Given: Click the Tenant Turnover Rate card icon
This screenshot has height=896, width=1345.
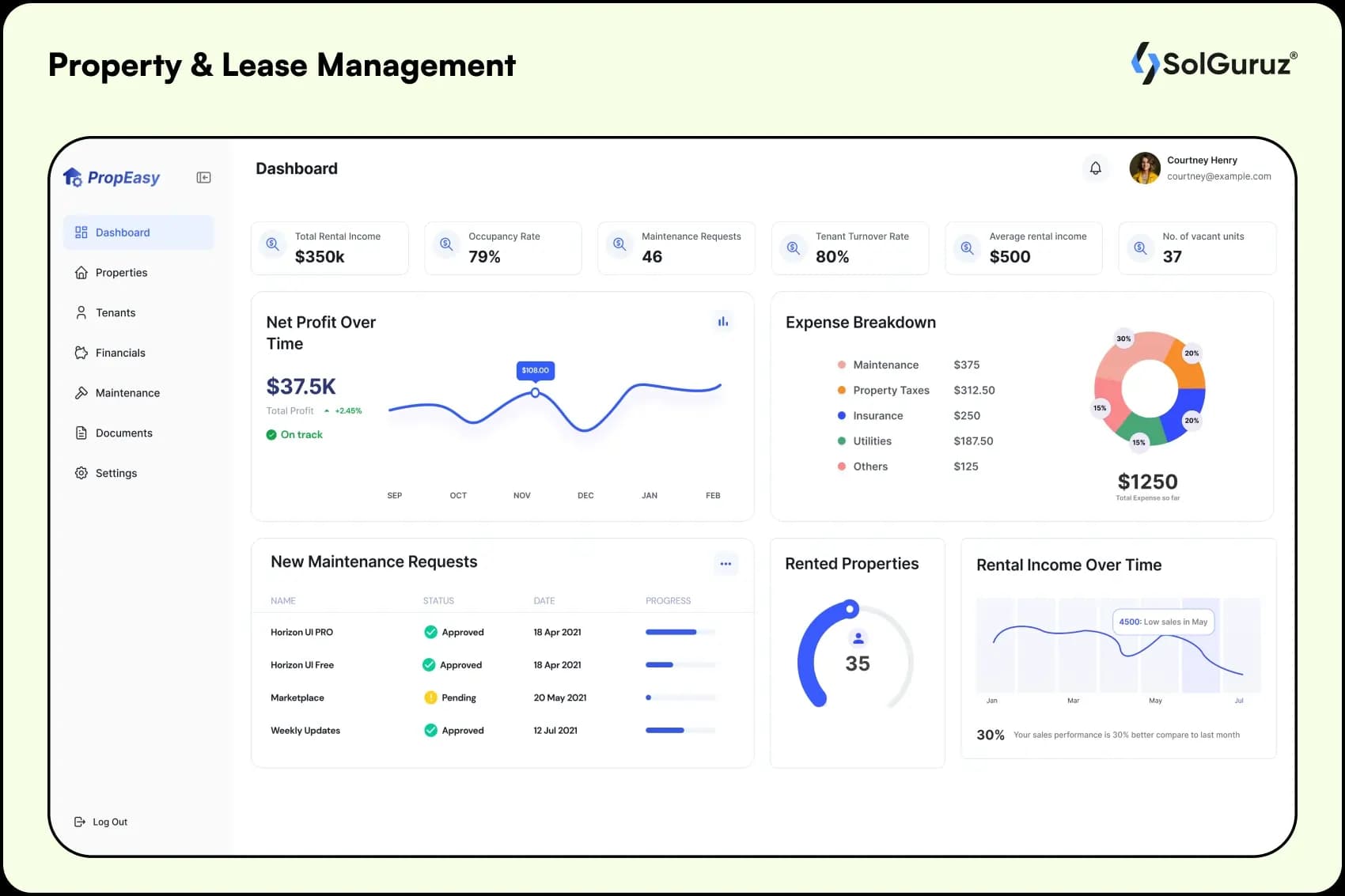Looking at the screenshot, I should 793,248.
